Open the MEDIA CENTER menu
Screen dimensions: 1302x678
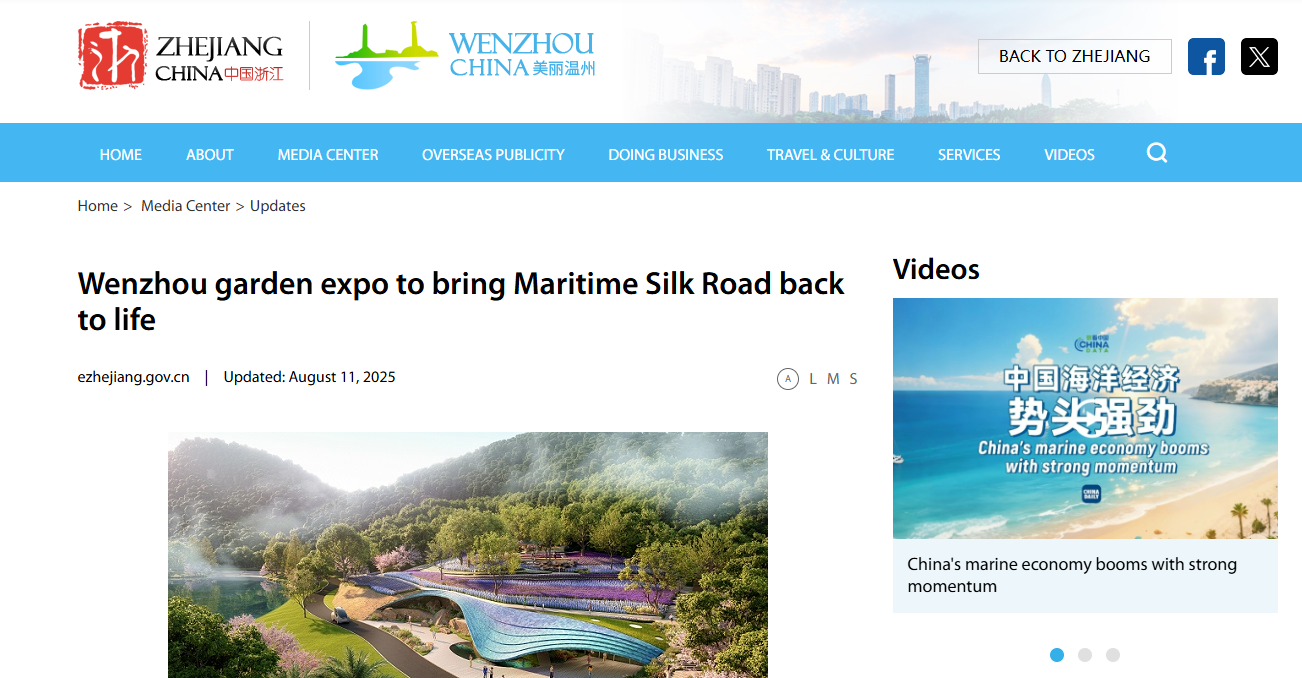[x=328, y=155]
